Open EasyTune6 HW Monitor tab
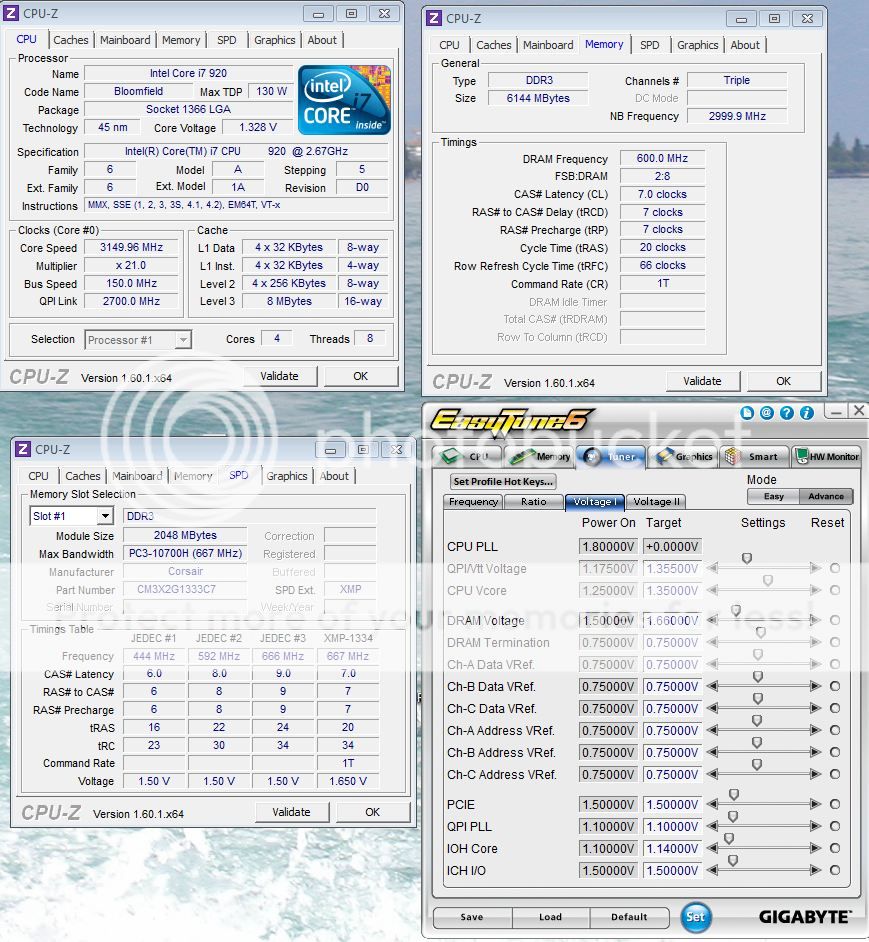869x942 pixels. (827, 457)
